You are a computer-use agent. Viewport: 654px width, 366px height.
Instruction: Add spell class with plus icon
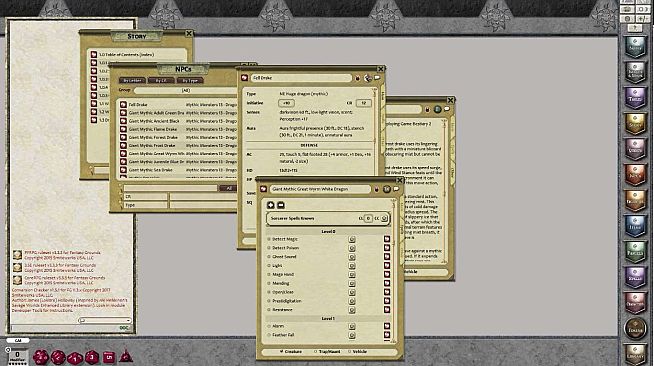[271, 205]
